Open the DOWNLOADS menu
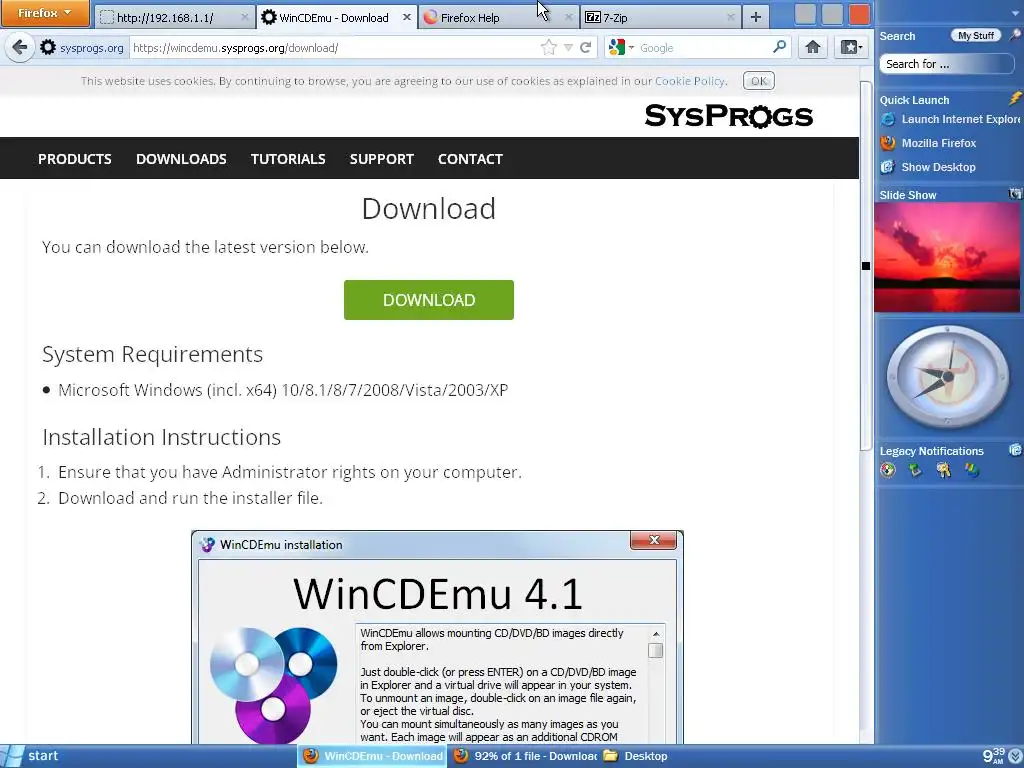1024x768 pixels. click(x=181, y=159)
